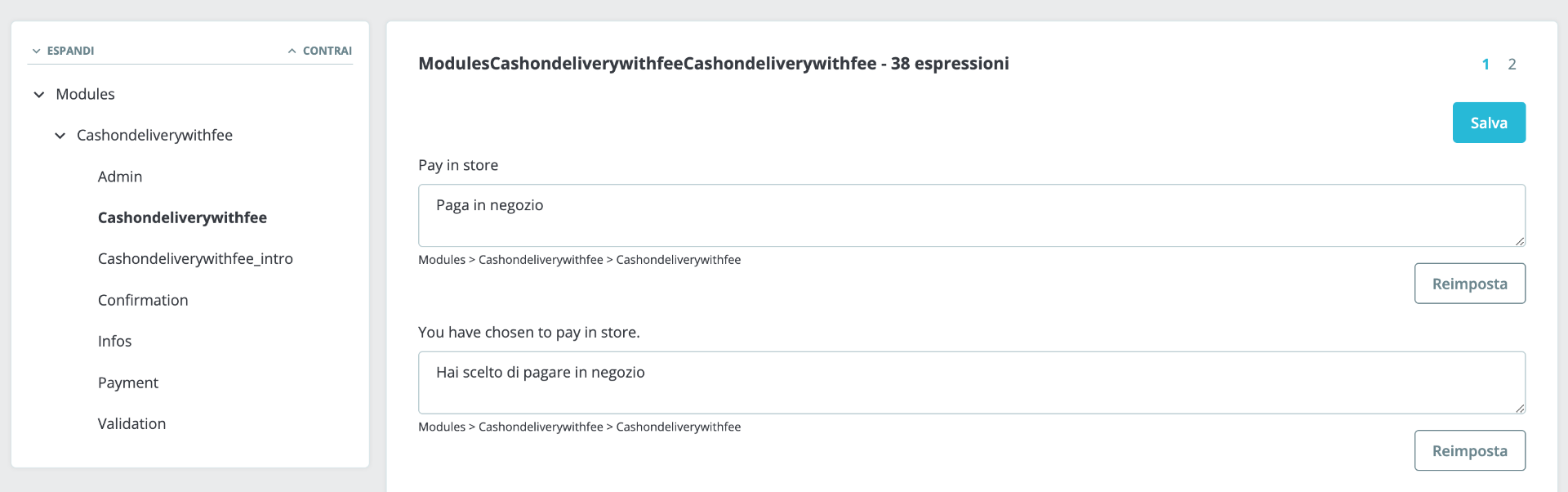Viewport: 1568px width, 492px height.
Task: Collapse the Cashondeliverywithfee parent chevron
Action: tap(60, 136)
